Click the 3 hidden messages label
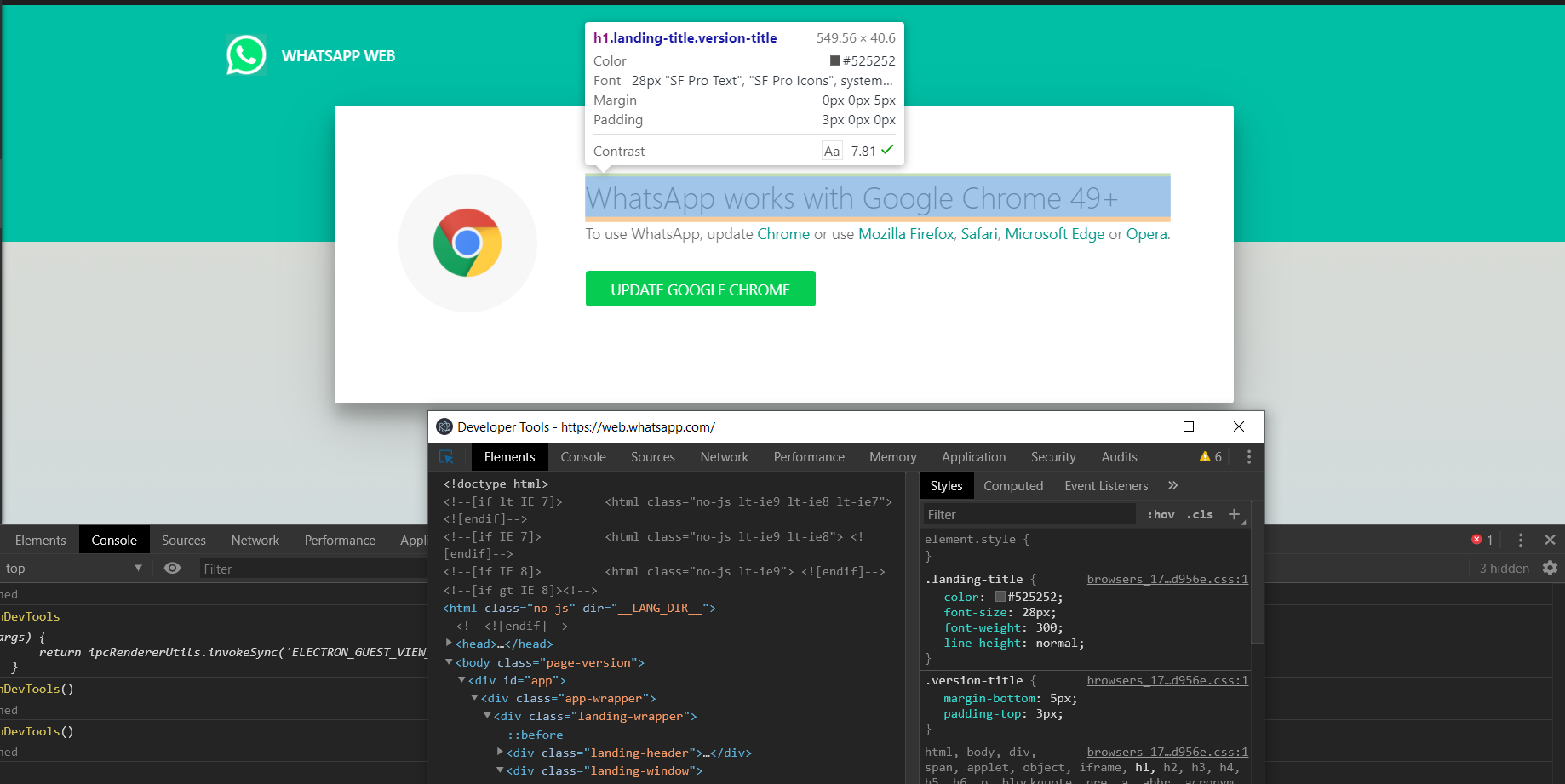1565x784 pixels. click(x=1504, y=569)
